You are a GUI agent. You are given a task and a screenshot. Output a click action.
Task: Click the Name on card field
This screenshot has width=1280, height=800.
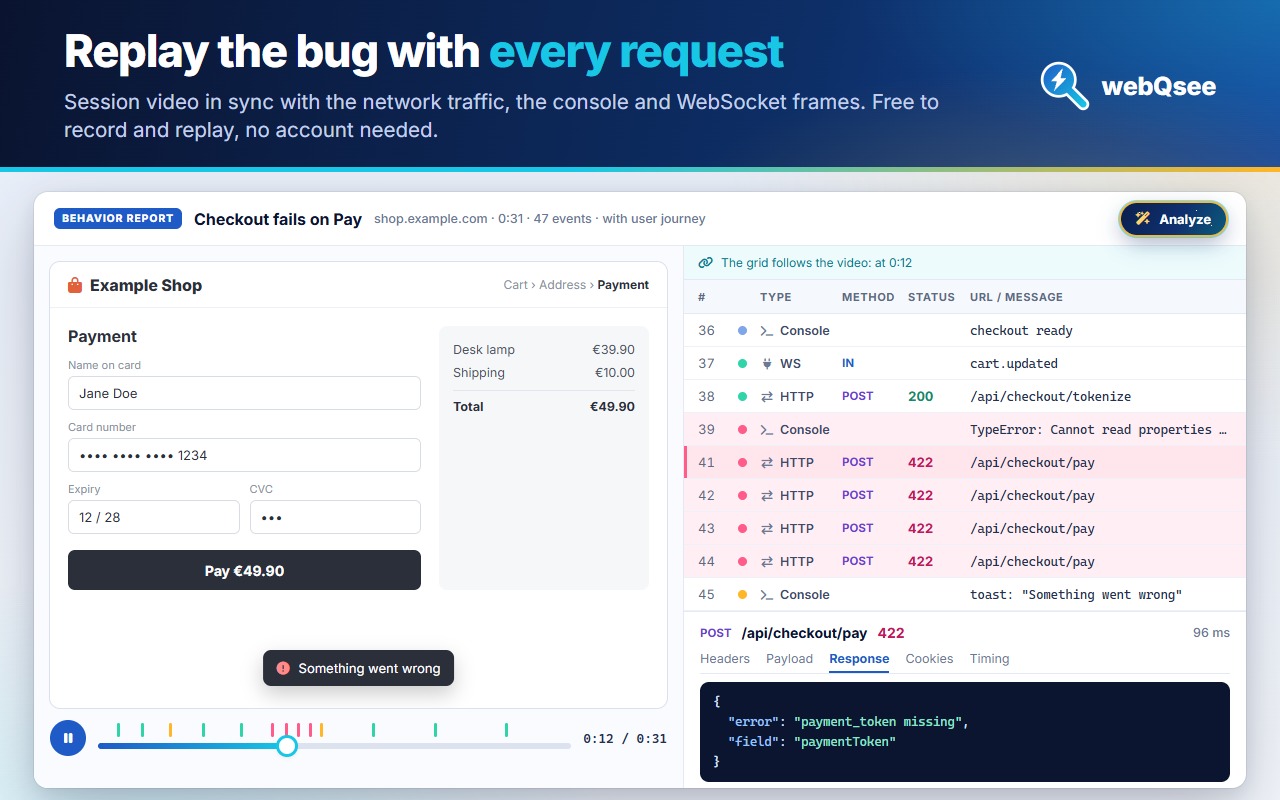click(x=244, y=393)
